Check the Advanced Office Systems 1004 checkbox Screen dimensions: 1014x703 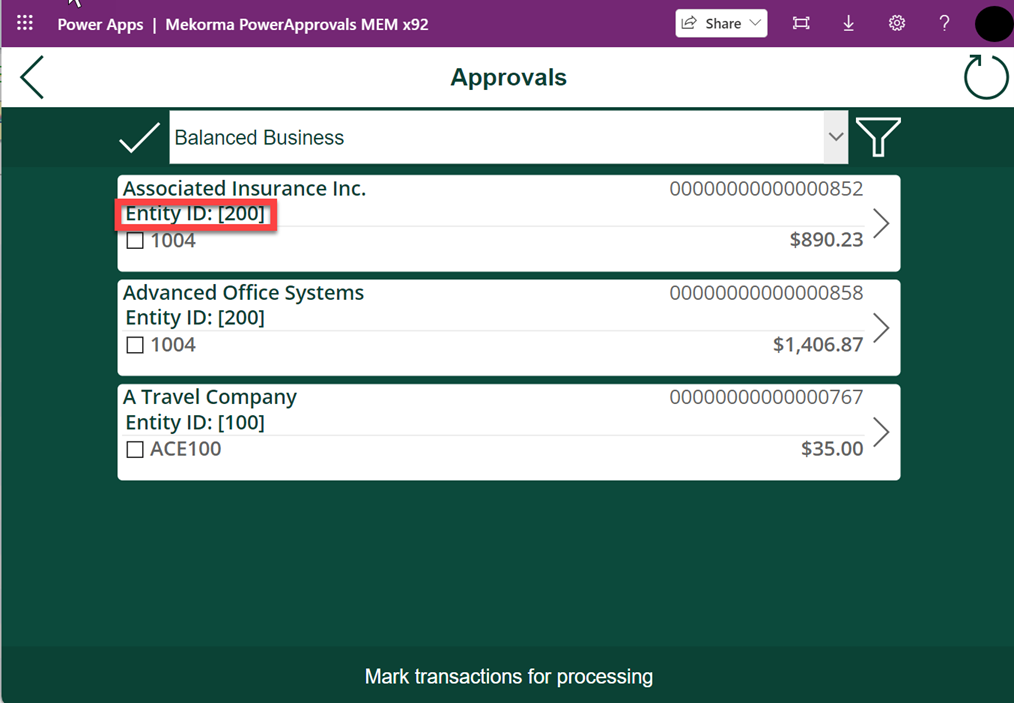(135, 345)
